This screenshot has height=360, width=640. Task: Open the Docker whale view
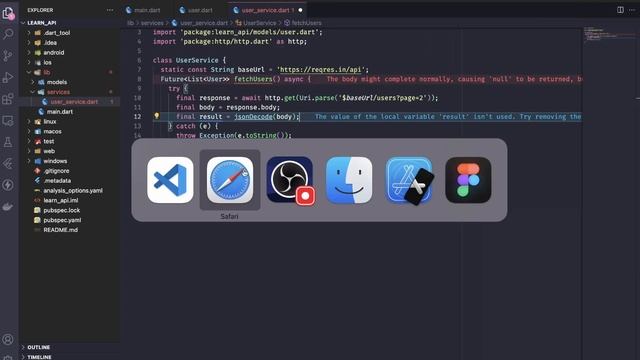(x=8, y=207)
